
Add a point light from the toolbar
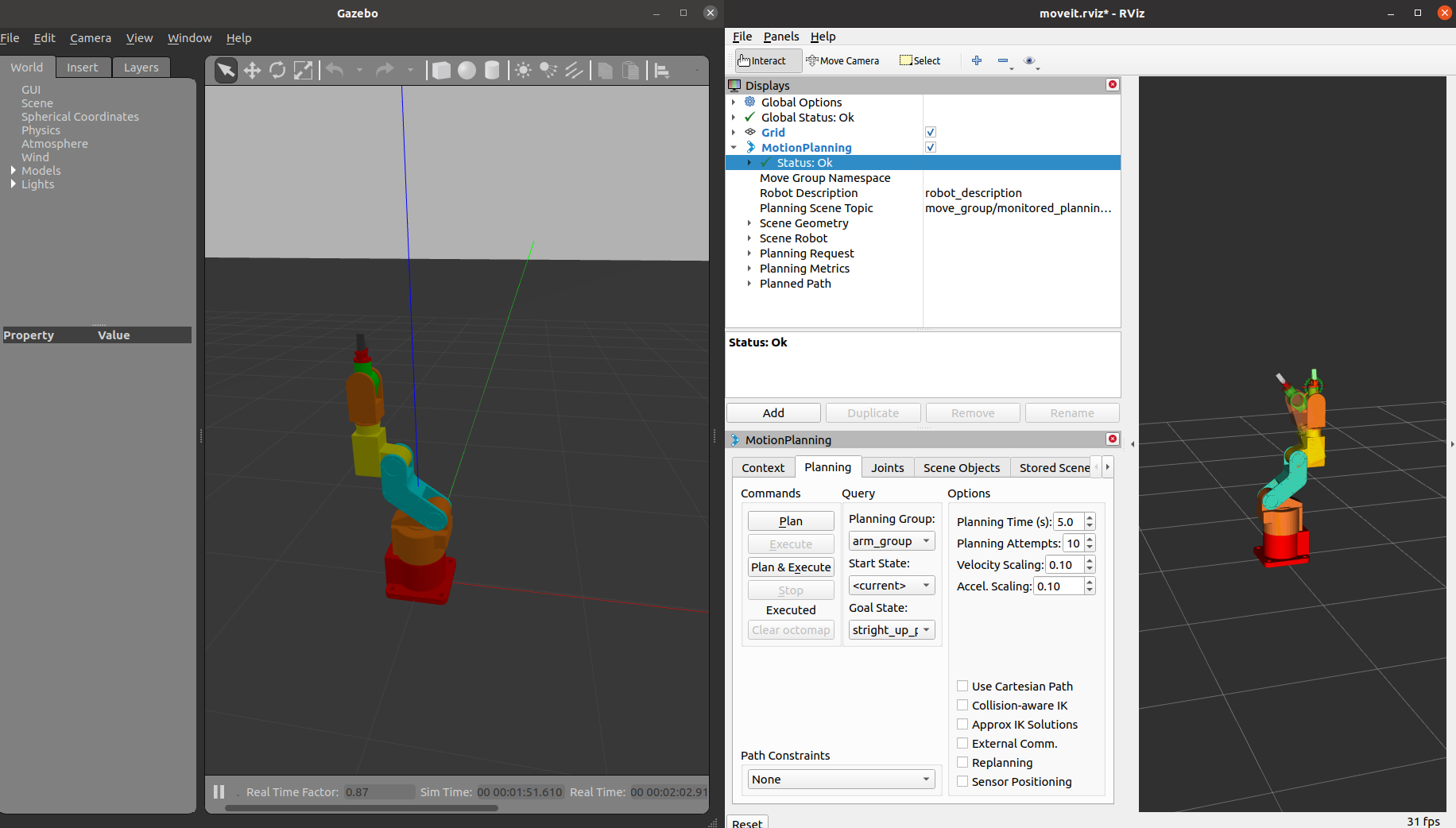pyautogui.click(x=523, y=71)
